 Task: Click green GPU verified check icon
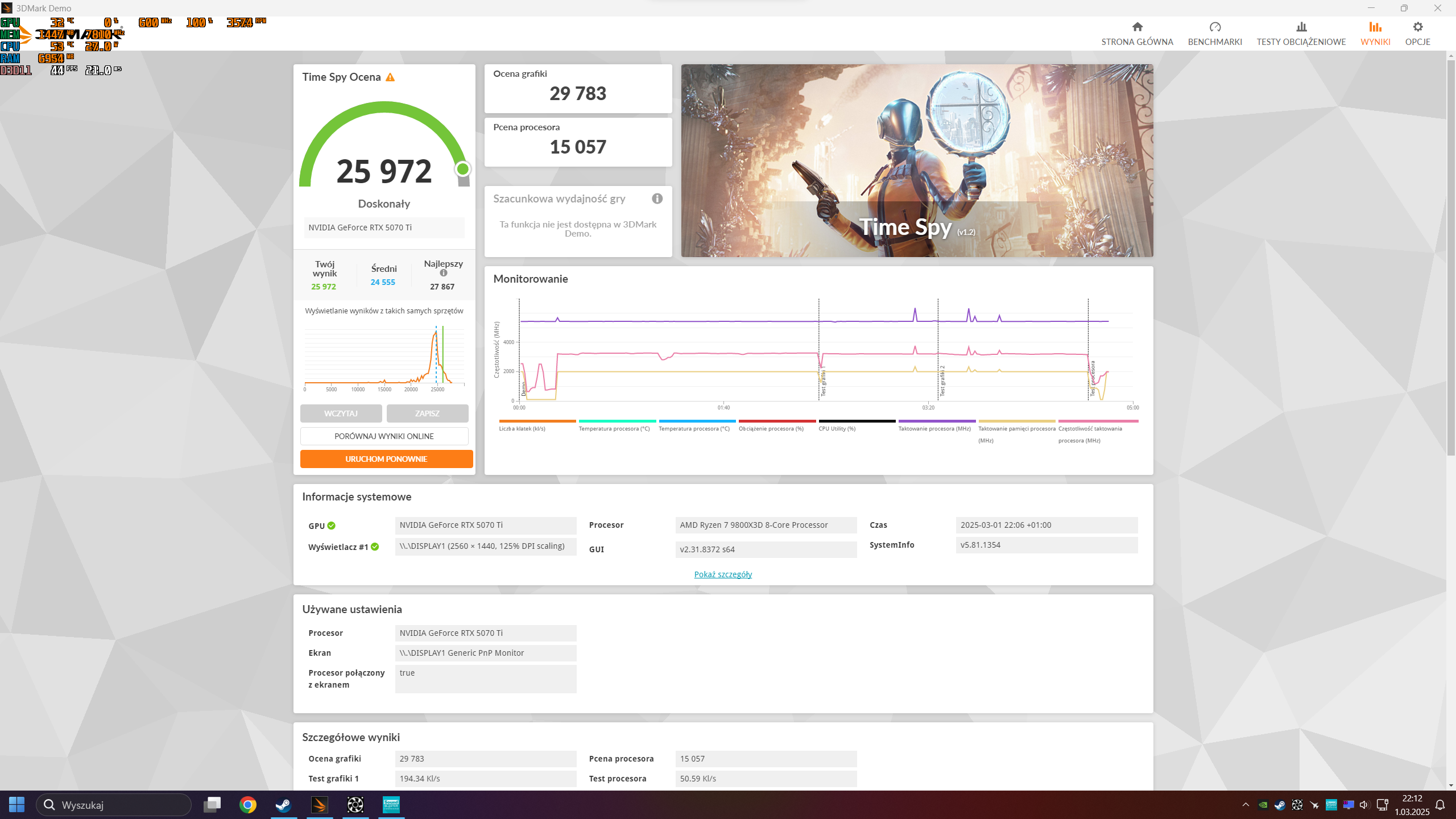(x=332, y=526)
